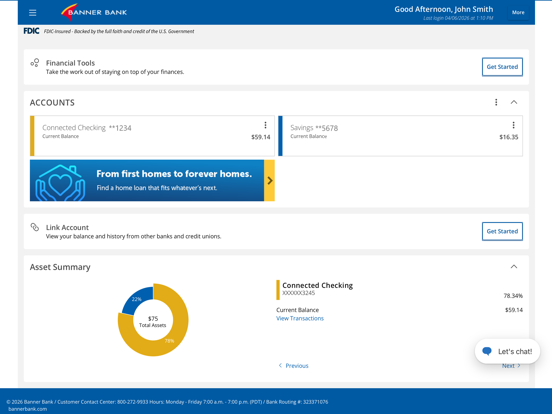Click the yellow arrow on home loan banner
The width and height of the screenshot is (552, 414).
[x=269, y=181]
